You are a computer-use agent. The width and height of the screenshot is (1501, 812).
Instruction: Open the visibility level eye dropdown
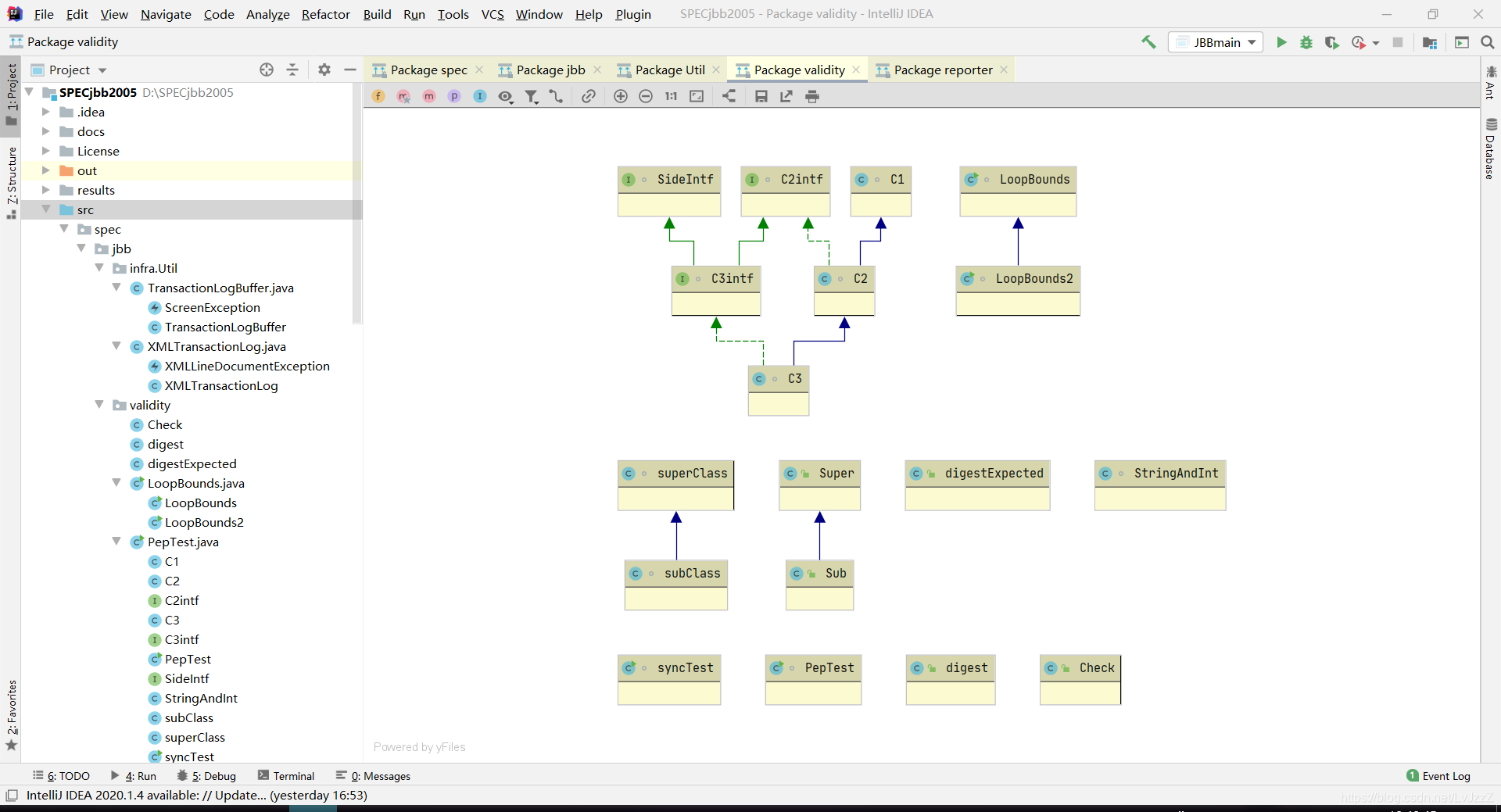click(x=506, y=96)
